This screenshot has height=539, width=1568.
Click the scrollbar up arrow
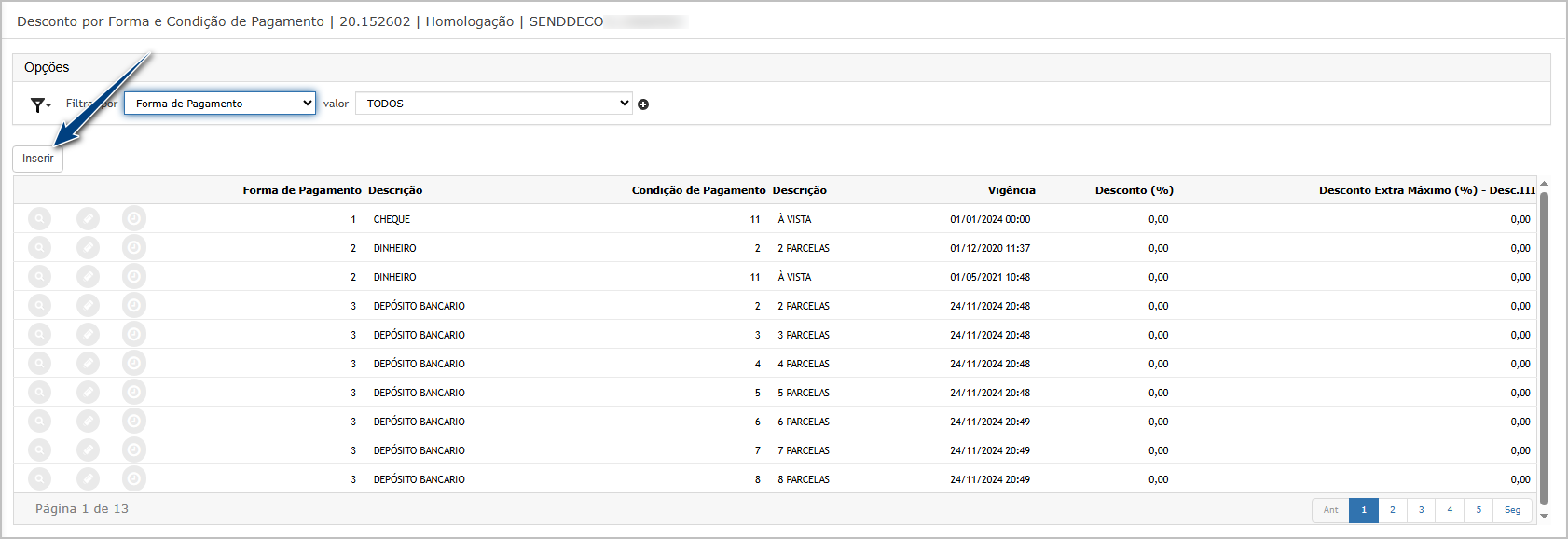click(x=1544, y=184)
